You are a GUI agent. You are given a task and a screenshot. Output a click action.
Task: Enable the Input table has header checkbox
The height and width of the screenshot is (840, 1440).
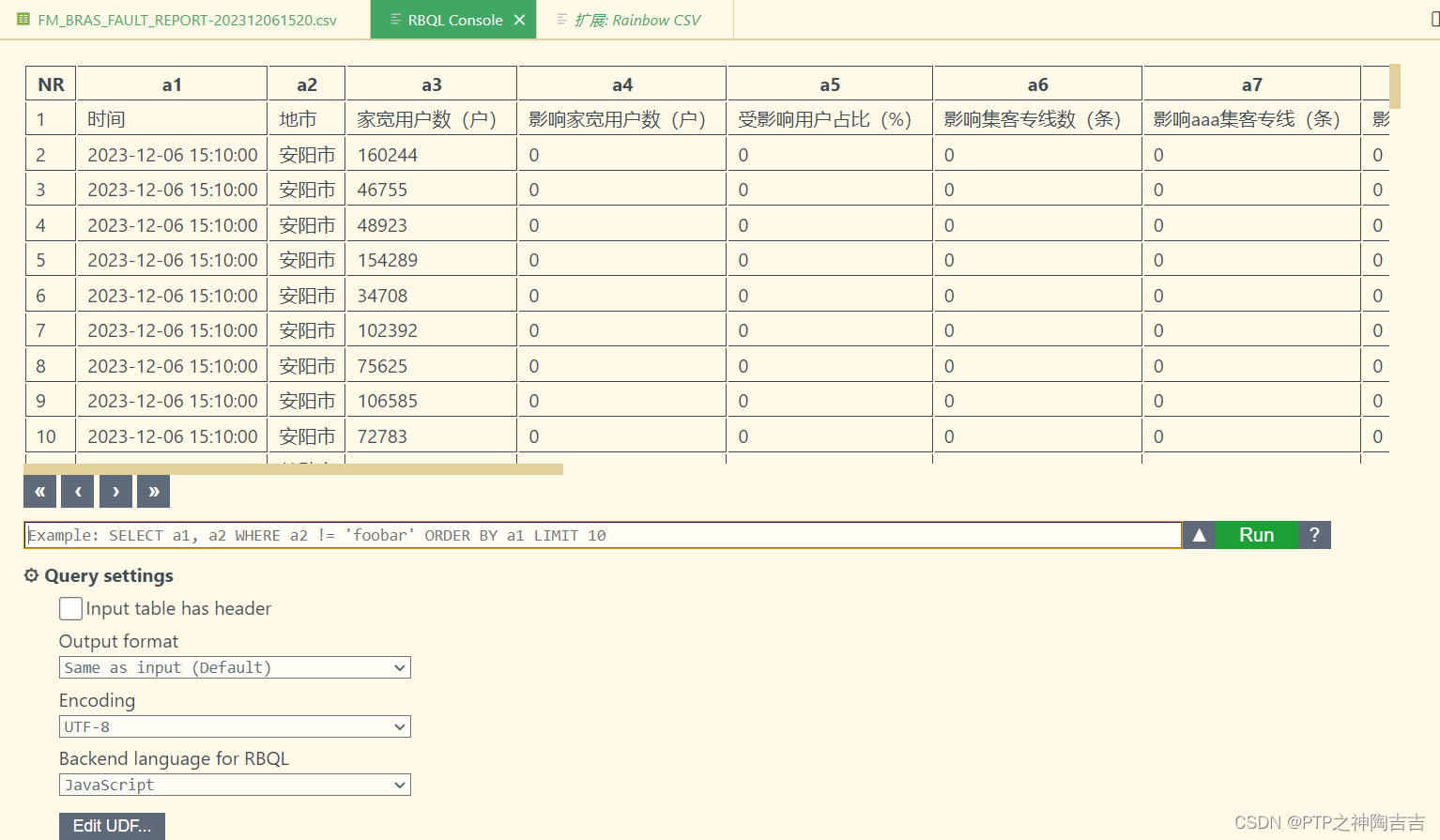click(70, 608)
